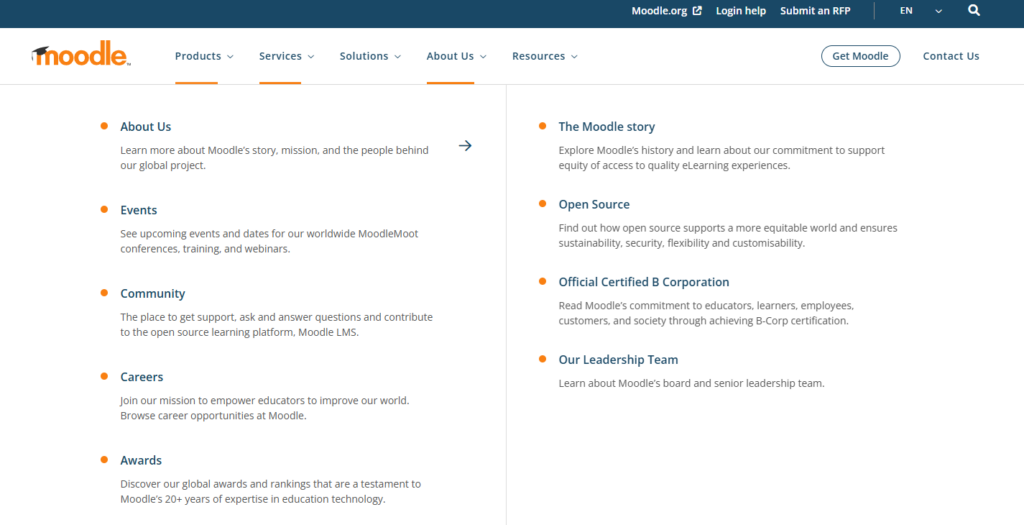Open the Products menu

[198, 56]
